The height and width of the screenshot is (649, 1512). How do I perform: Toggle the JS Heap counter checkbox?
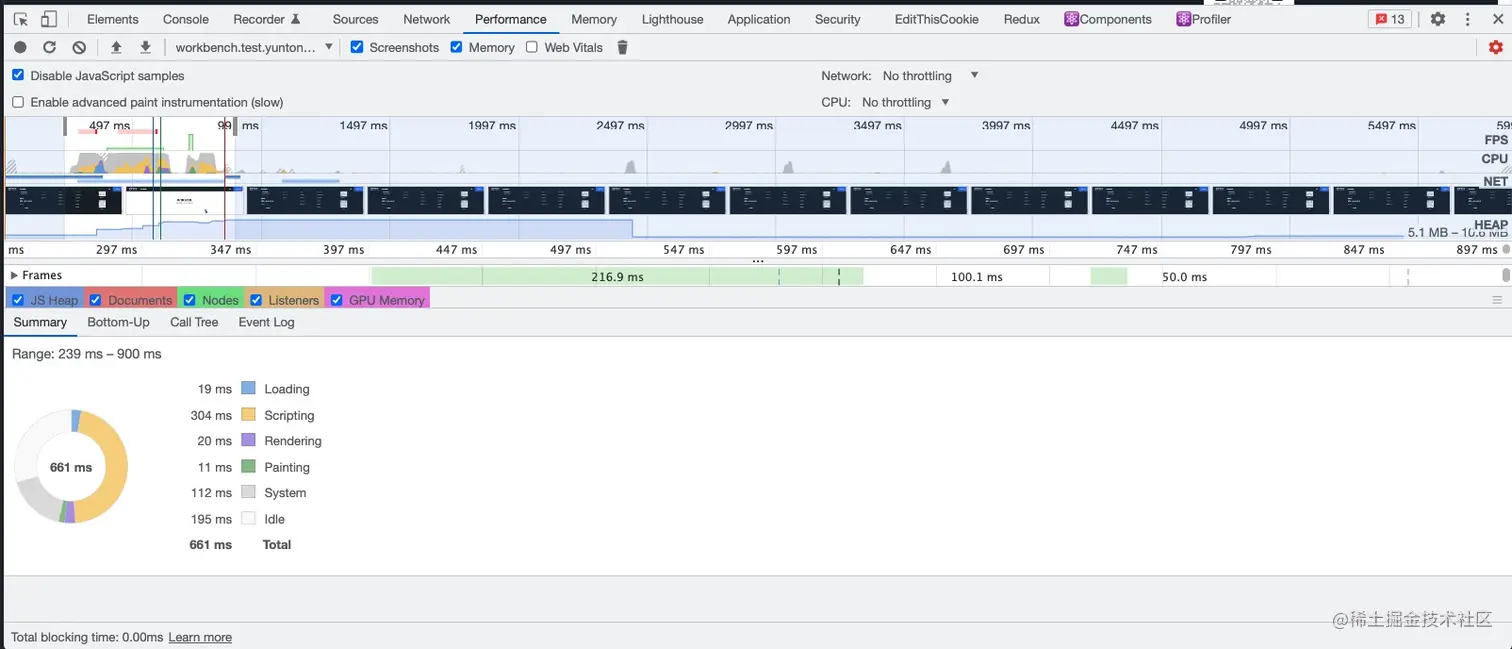tap(18, 300)
